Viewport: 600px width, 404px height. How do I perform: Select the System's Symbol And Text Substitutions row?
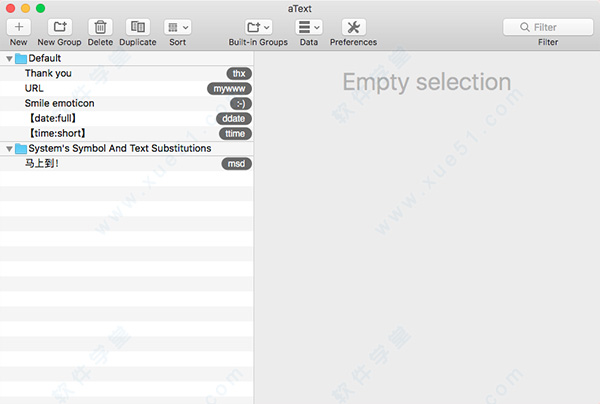126,148
